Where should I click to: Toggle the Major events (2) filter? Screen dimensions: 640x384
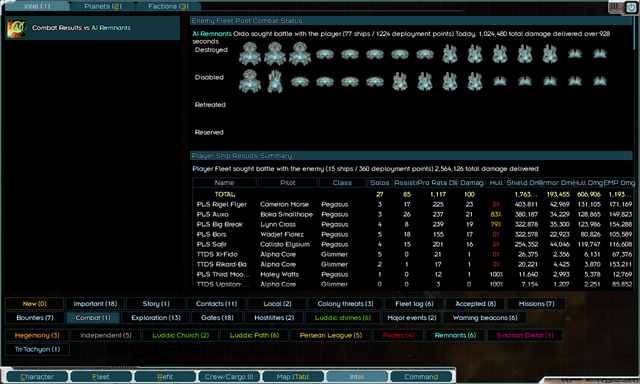(412, 317)
